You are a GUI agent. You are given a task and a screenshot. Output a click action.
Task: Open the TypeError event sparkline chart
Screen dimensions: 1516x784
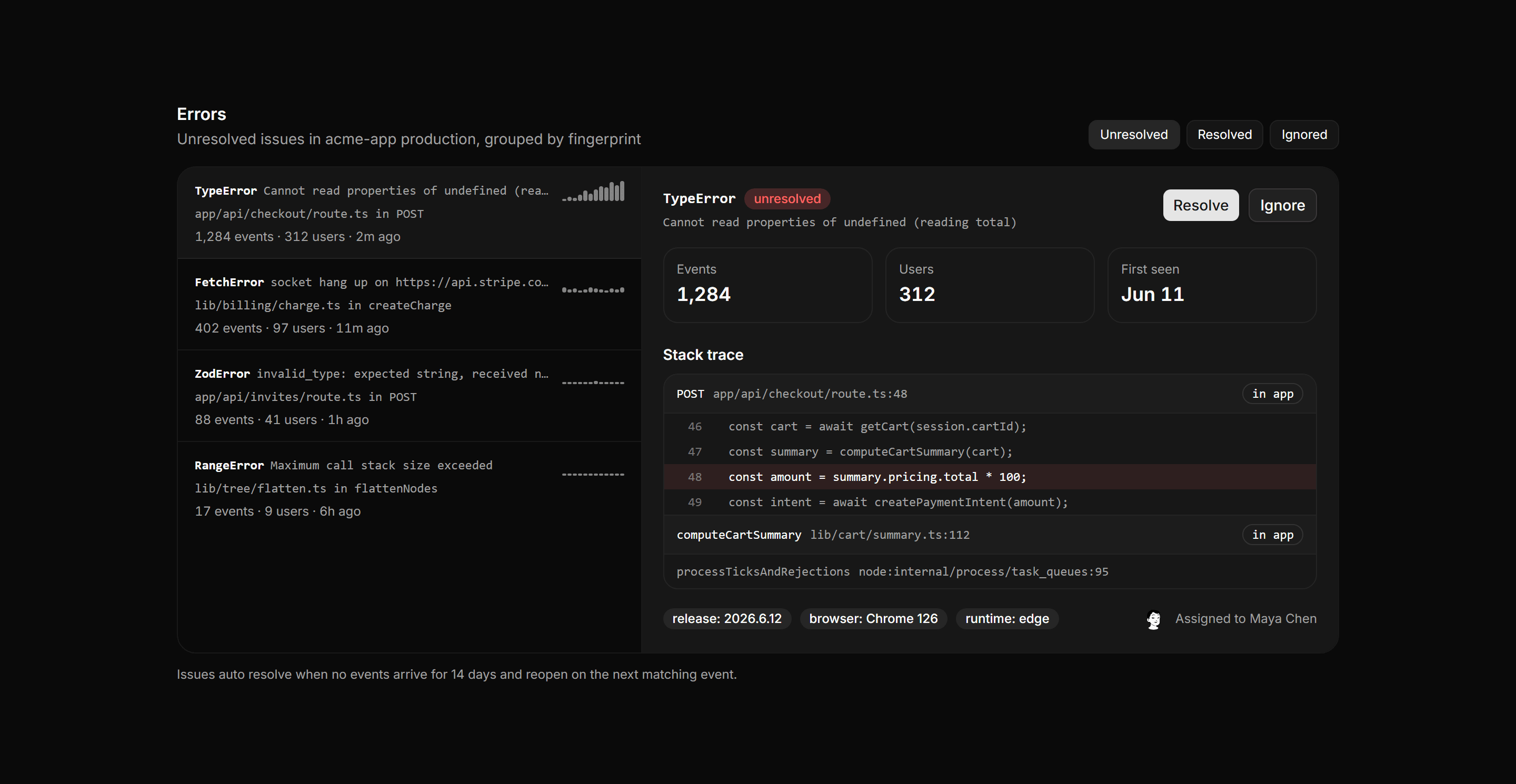[593, 191]
